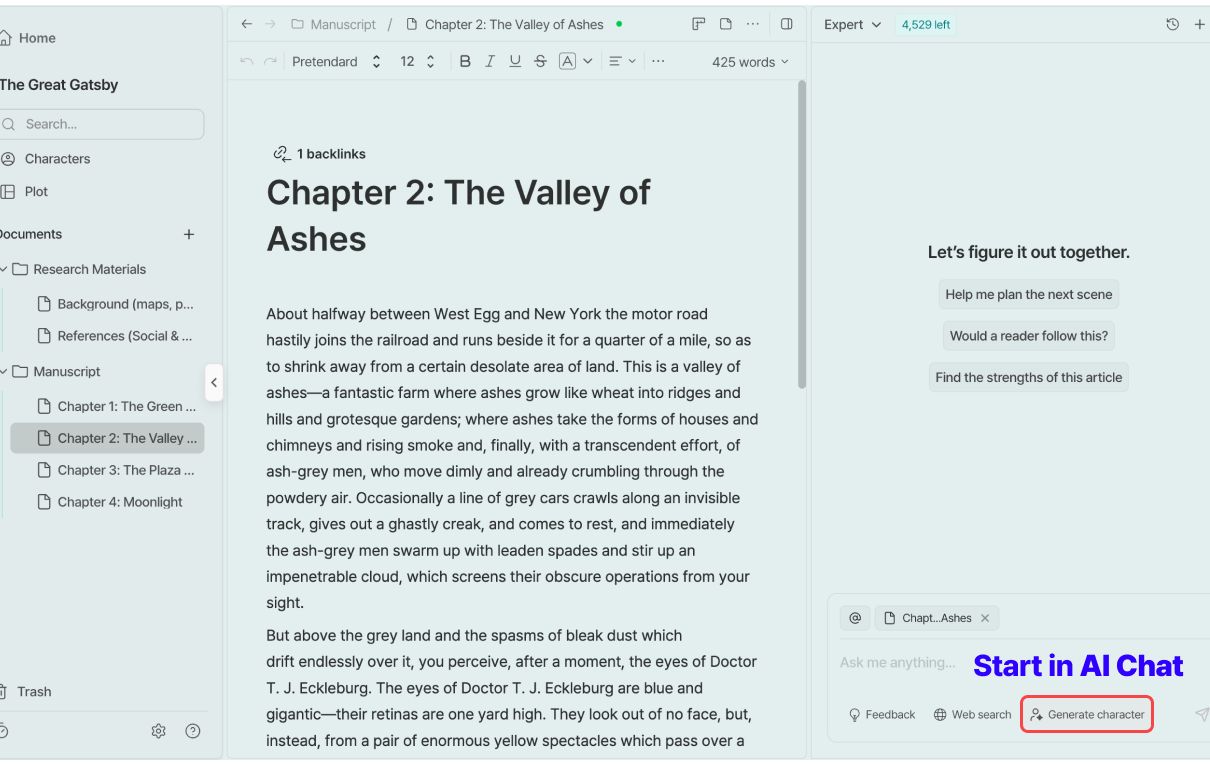Open the text color dropdown arrow
This screenshot has width=1210, height=765.
pos(588,61)
